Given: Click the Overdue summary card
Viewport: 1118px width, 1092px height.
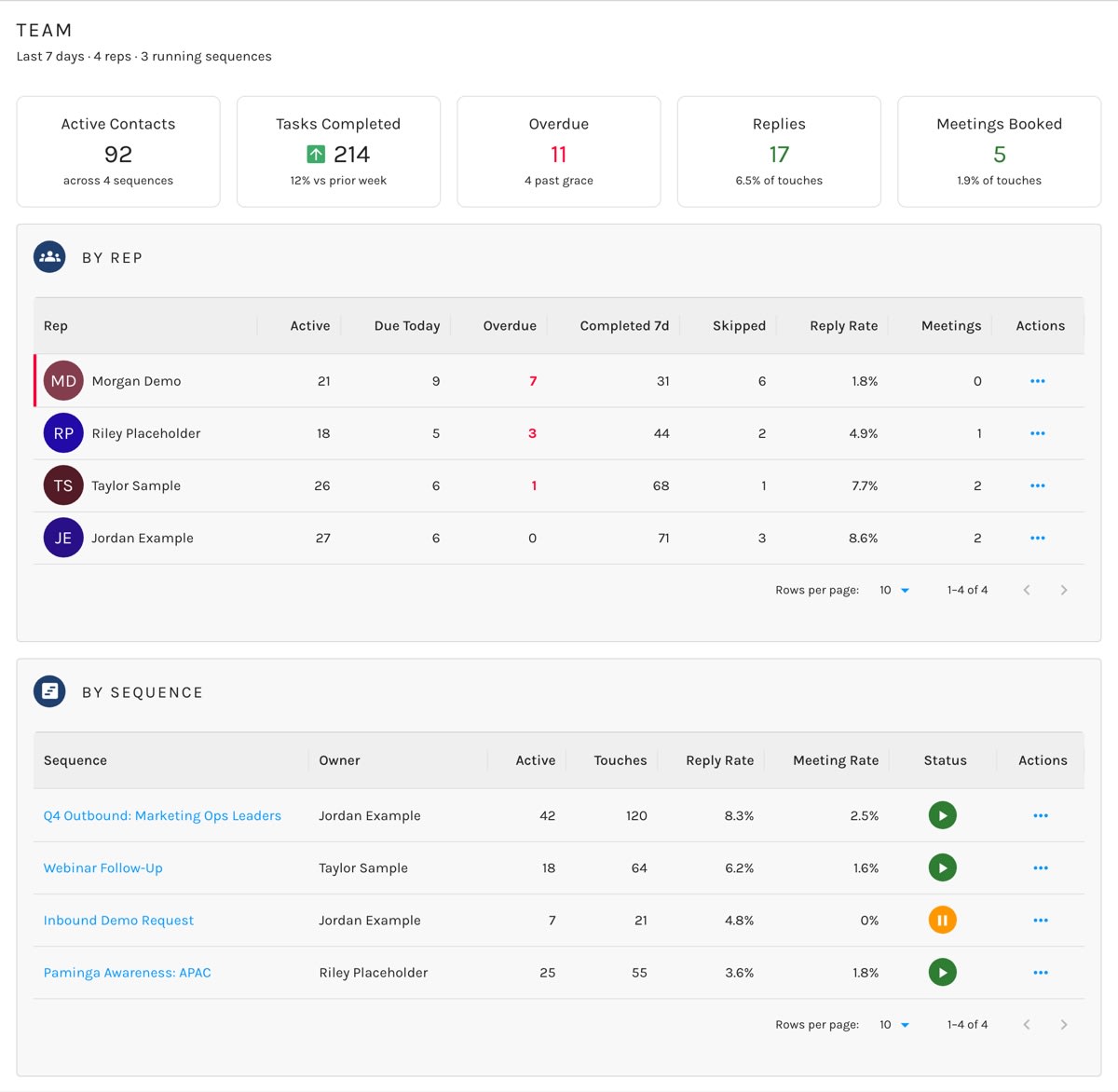Looking at the screenshot, I should click(559, 151).
